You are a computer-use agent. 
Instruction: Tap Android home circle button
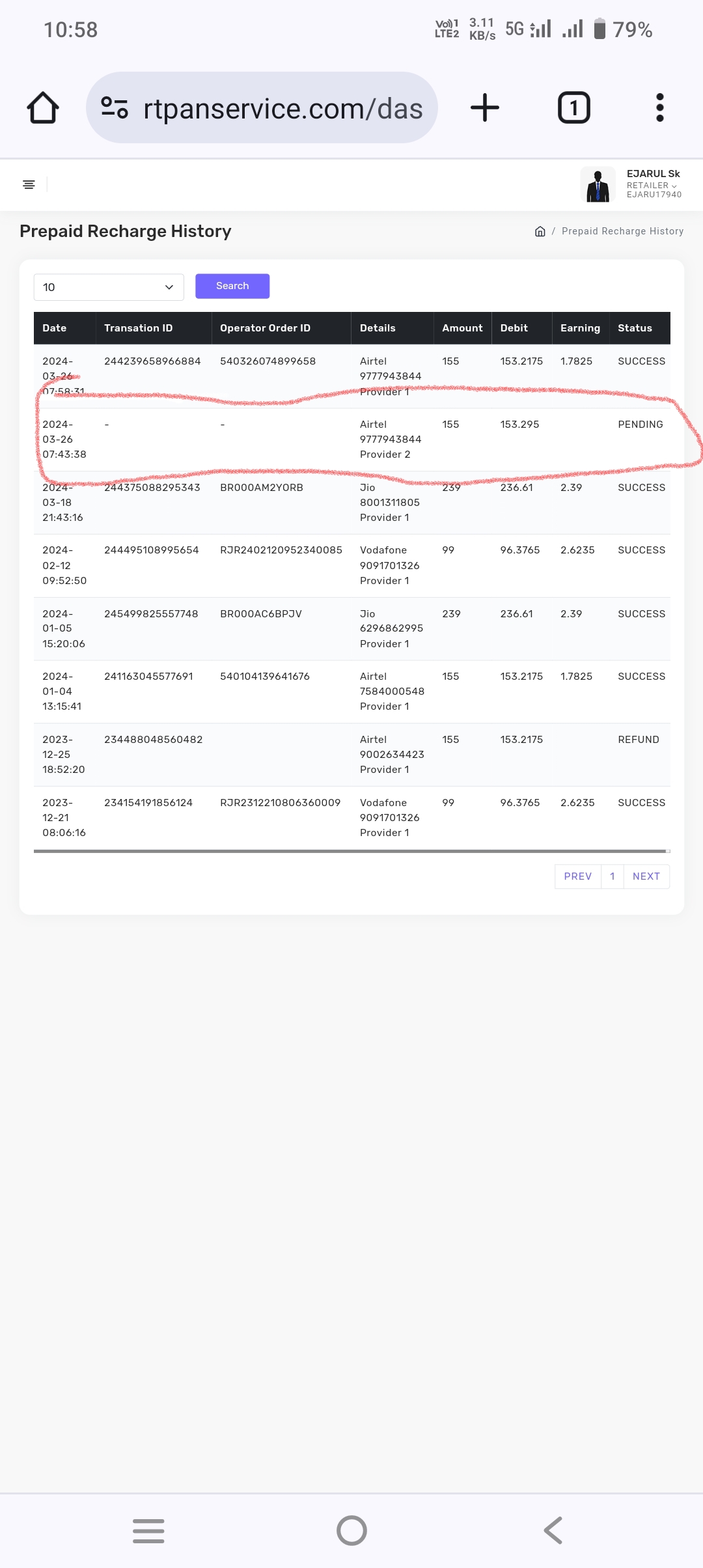(x=351, y=1530)
